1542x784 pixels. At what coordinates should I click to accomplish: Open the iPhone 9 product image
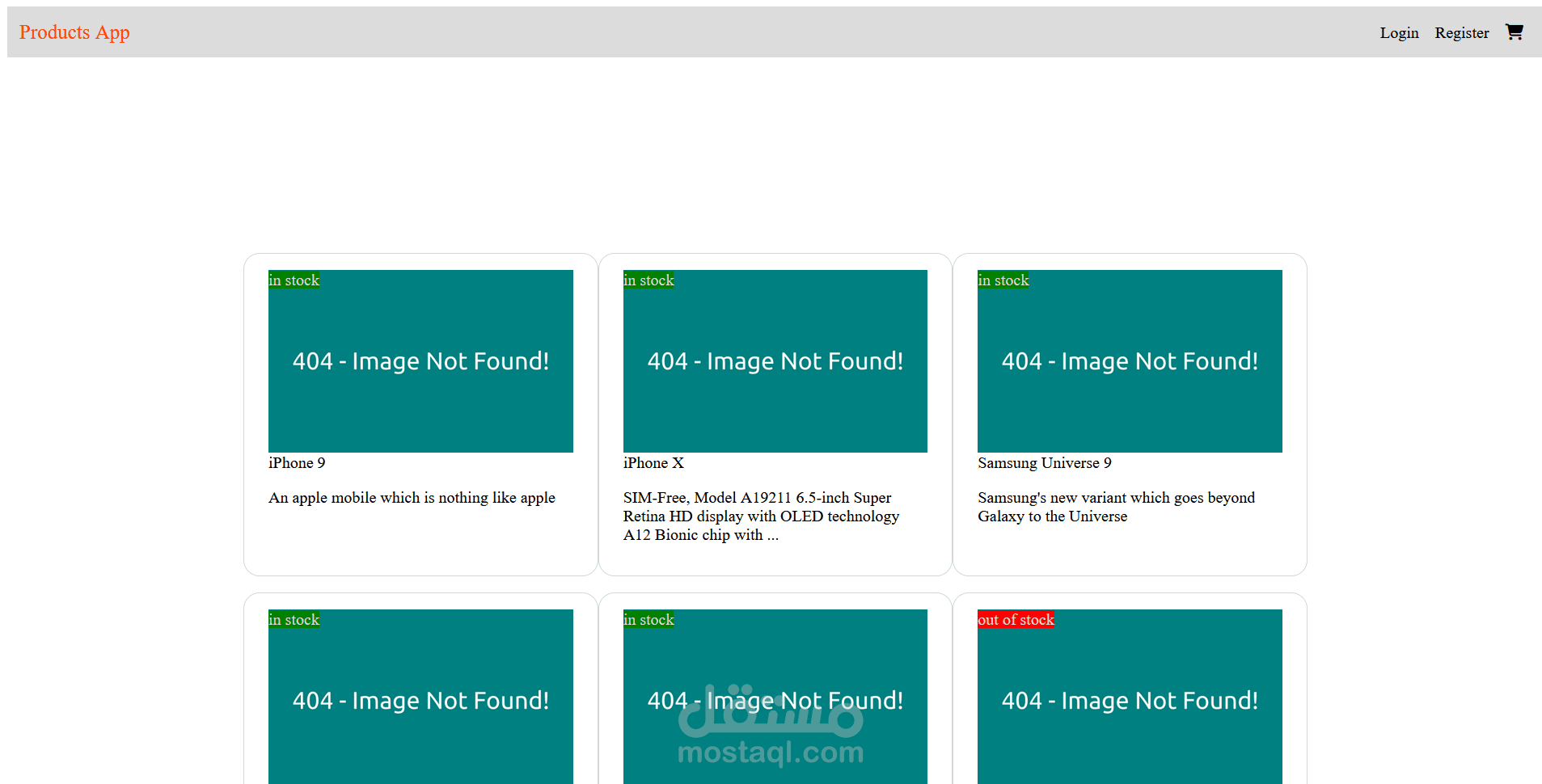420,361
